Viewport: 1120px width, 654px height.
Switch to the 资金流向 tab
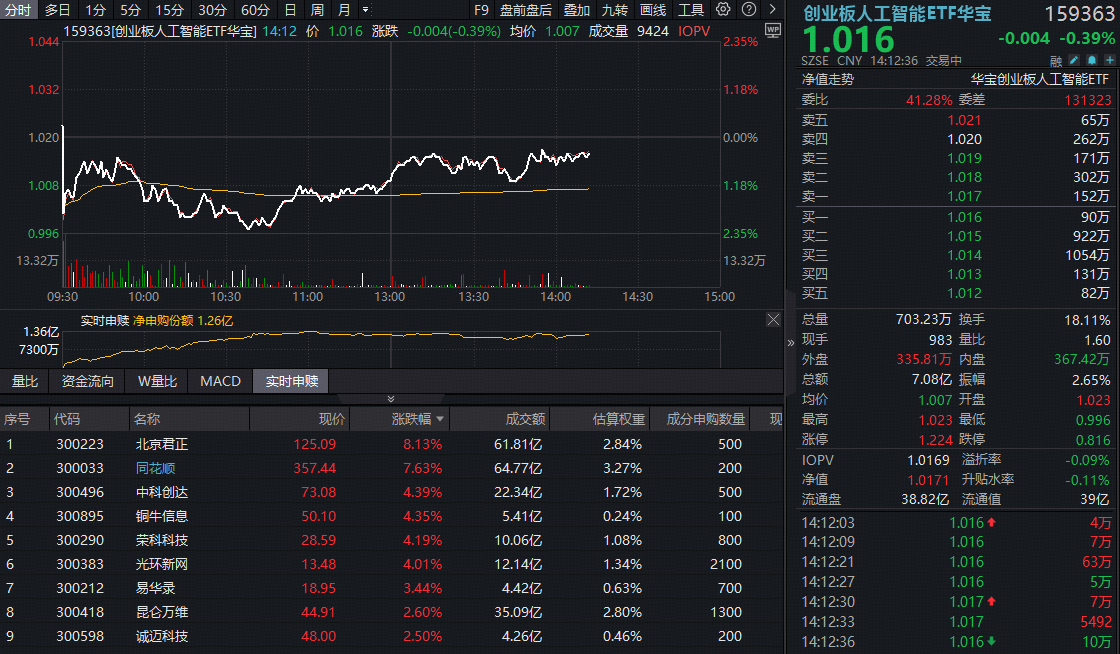[90, 381]
